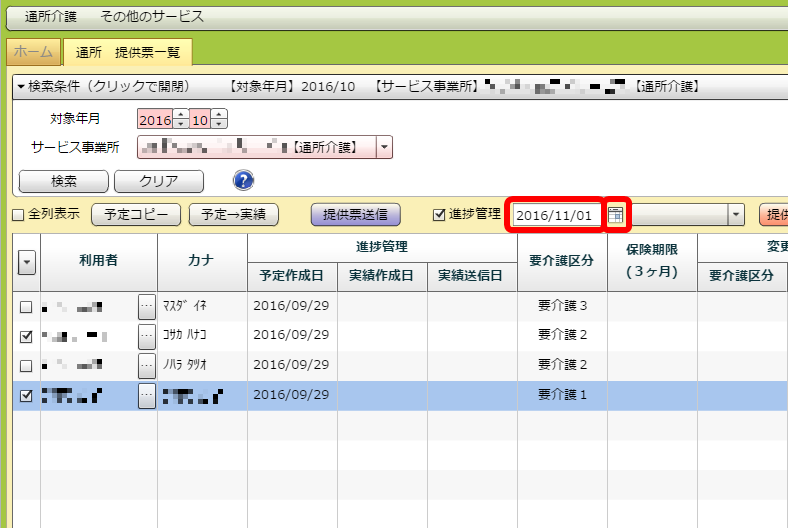The height and width of the screenshot is (528, 788).
Task: Expand the サービス事業所 dropdown
Action: [x=385, y=148]
